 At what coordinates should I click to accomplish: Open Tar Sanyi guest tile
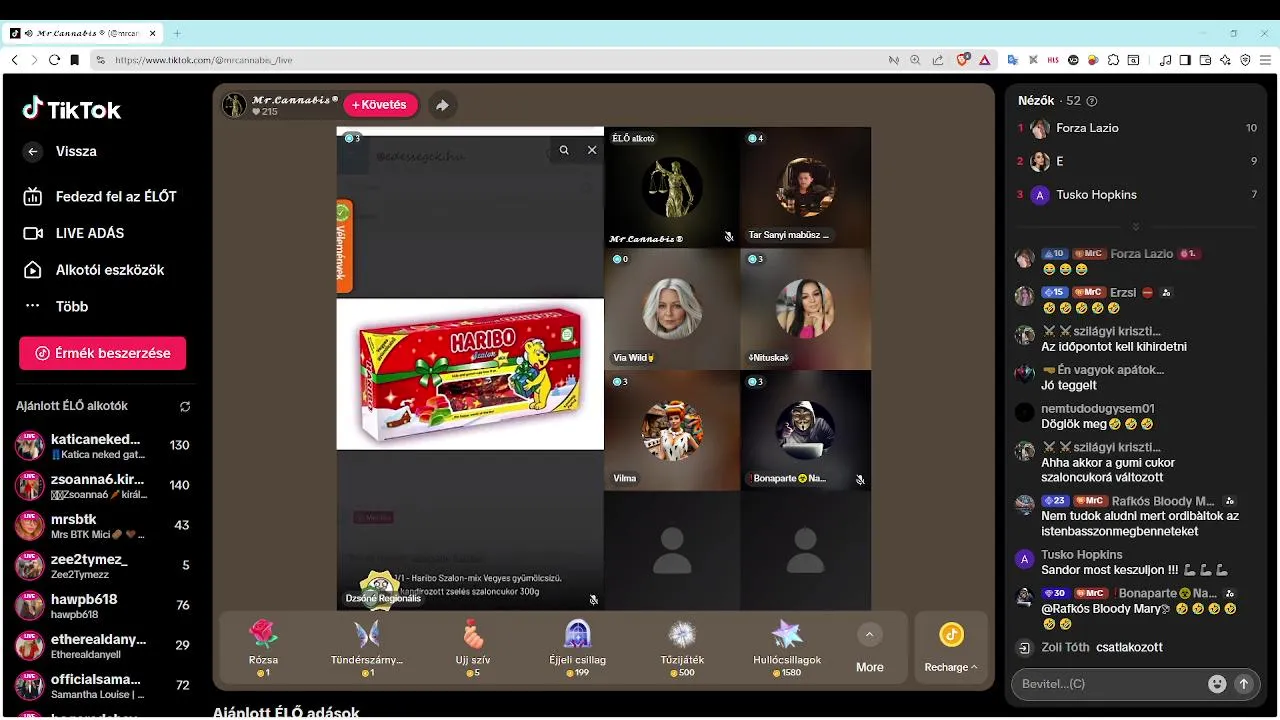pos(805,187)
